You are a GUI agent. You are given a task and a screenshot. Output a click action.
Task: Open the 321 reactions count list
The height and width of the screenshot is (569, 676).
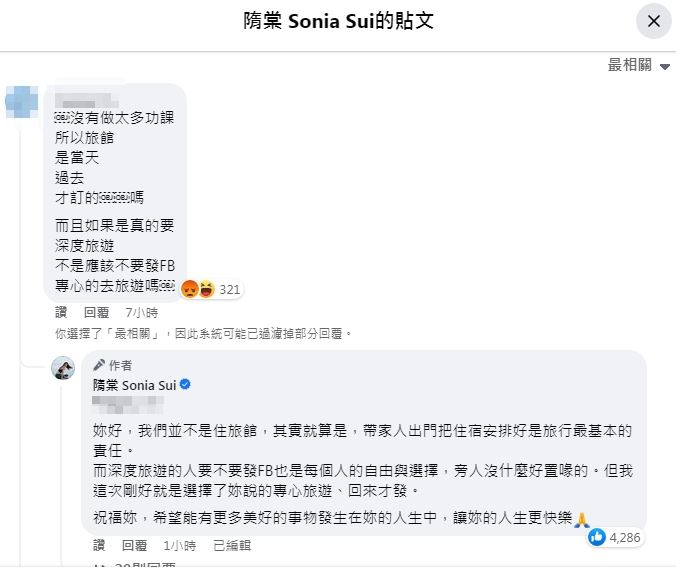click(229, 290)
